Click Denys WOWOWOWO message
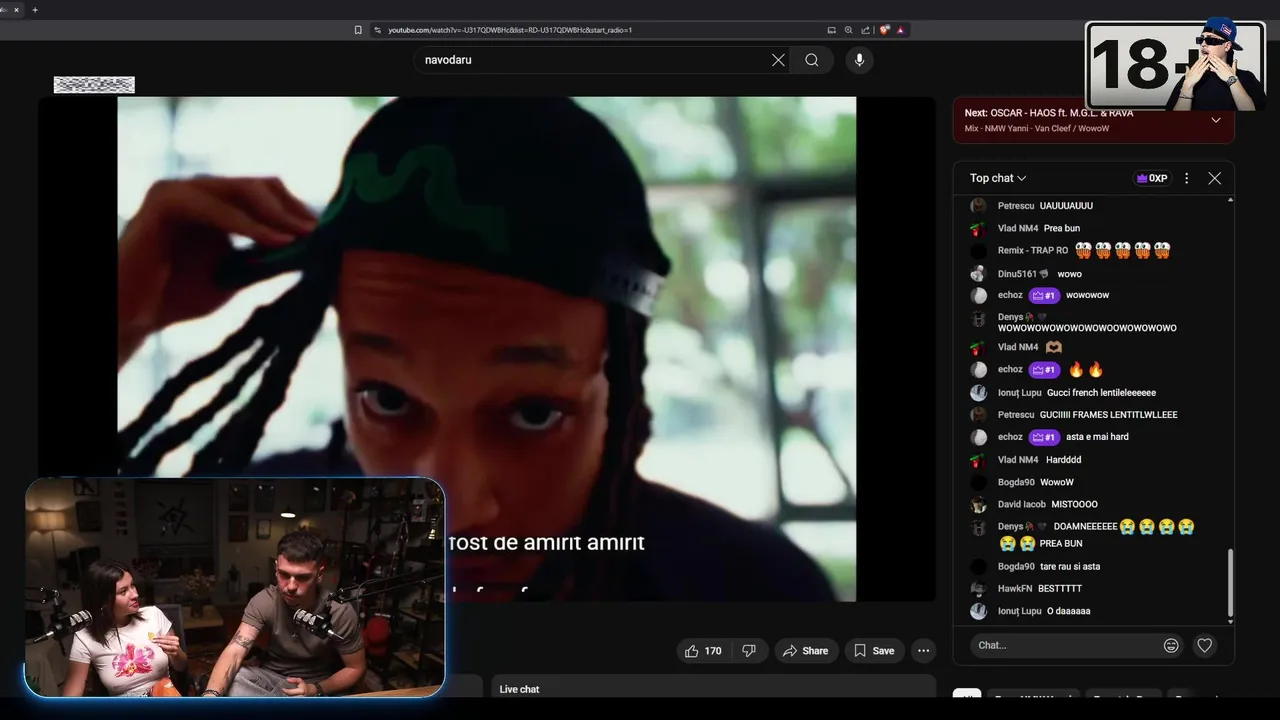1280x720 pixels. coord(1087,328)
